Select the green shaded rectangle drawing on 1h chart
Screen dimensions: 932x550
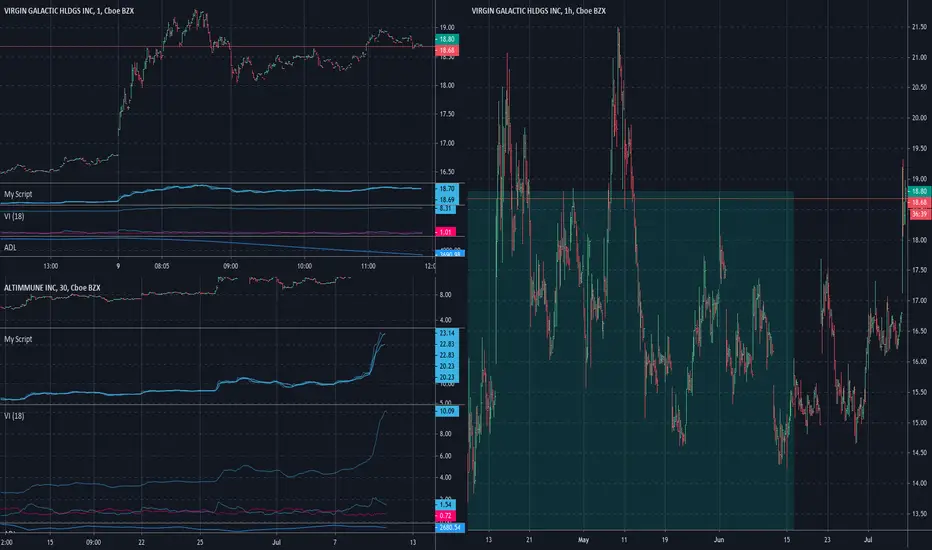(631, 360)
